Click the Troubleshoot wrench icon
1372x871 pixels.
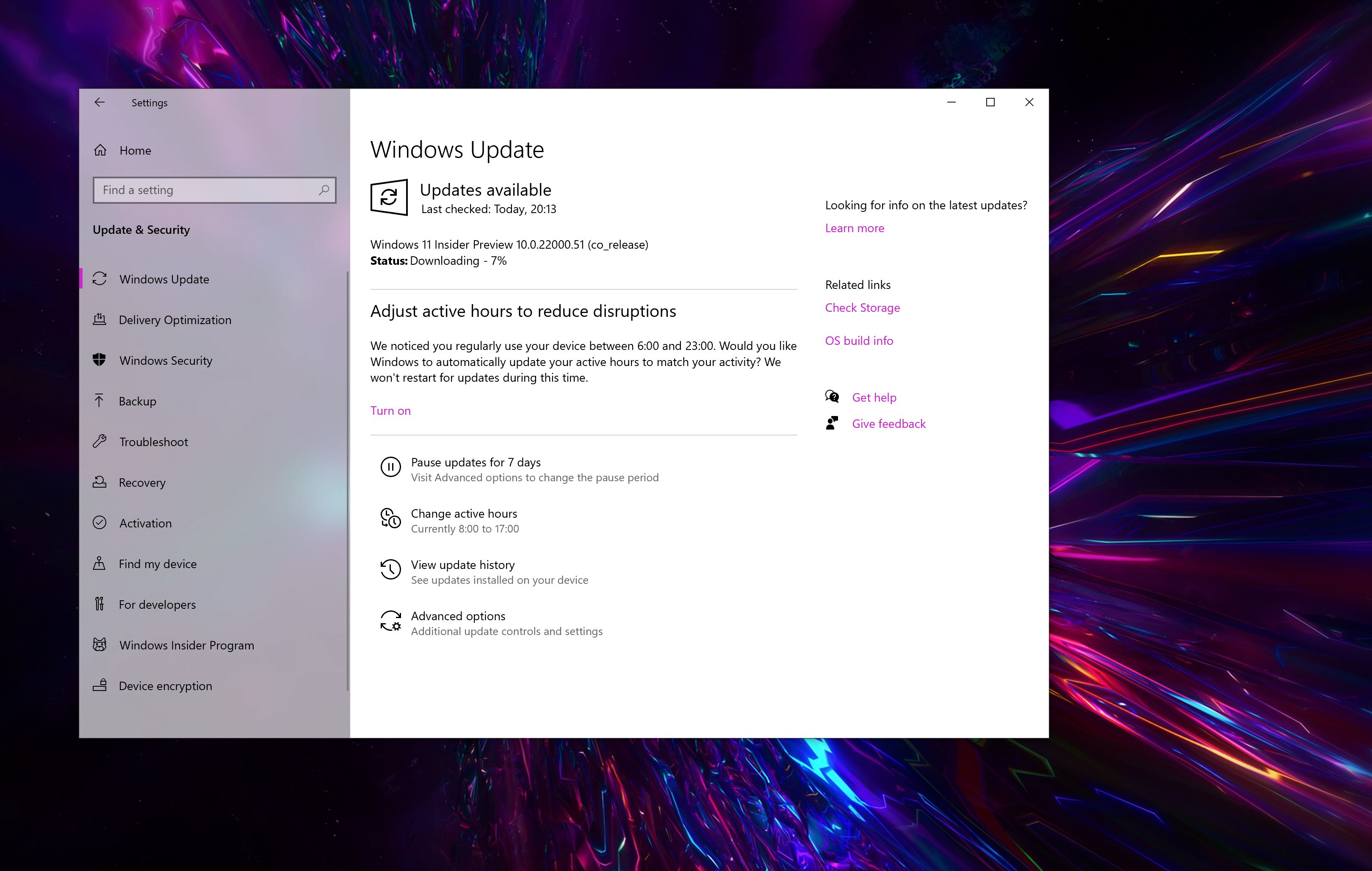[x=100, y=442]
